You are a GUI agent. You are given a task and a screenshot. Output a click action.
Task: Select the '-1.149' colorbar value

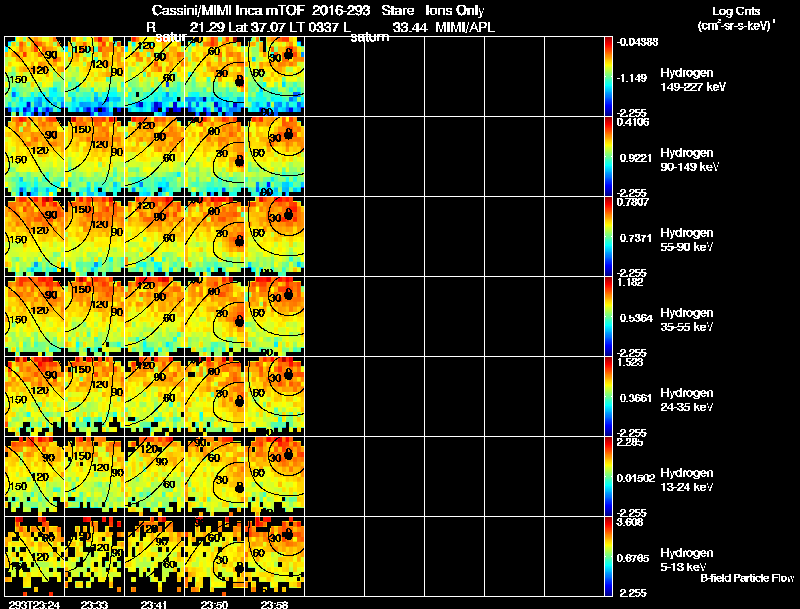(x=632, y=78)
